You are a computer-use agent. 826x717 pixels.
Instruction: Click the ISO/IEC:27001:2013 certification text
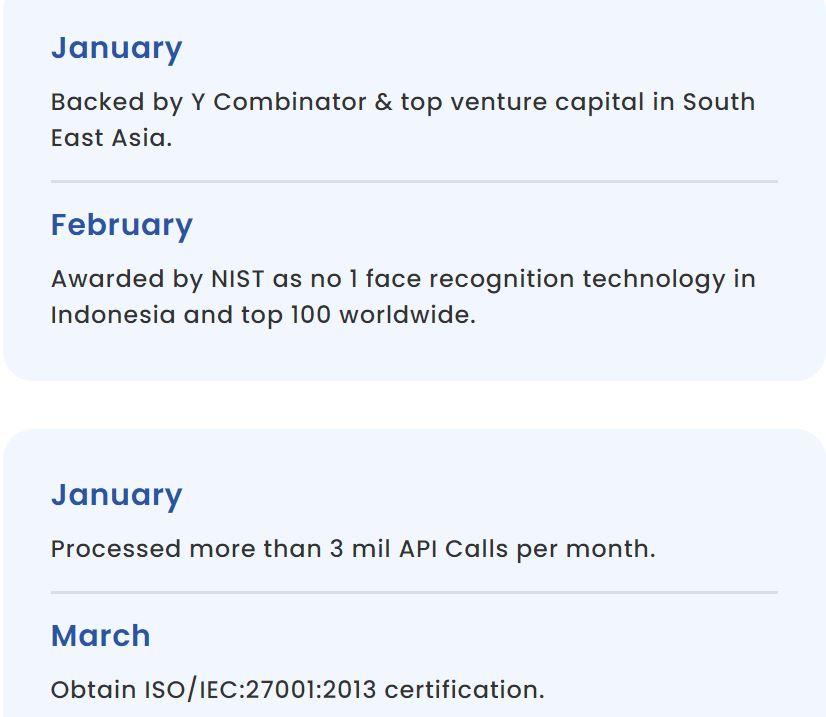[x=298, y=690]
